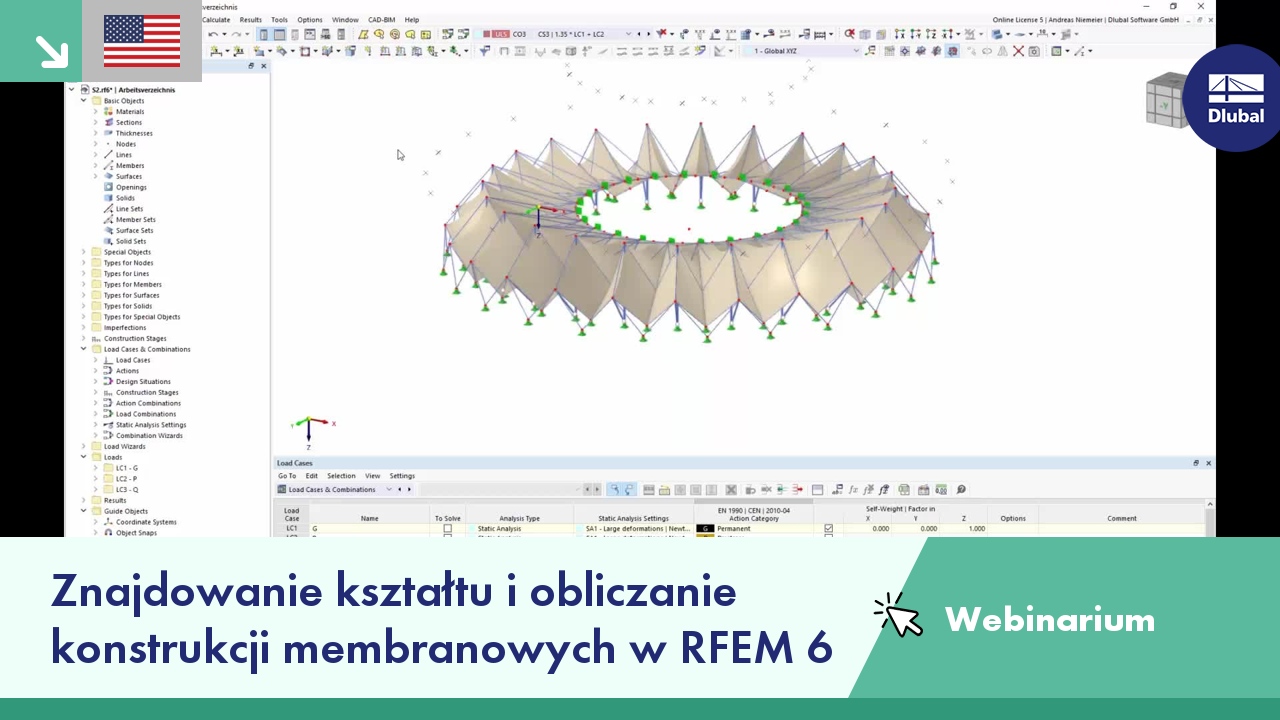Viewport: 1280px width, 720px height.
Task: Click the Design Situations icon
Action: coord(108,382)
